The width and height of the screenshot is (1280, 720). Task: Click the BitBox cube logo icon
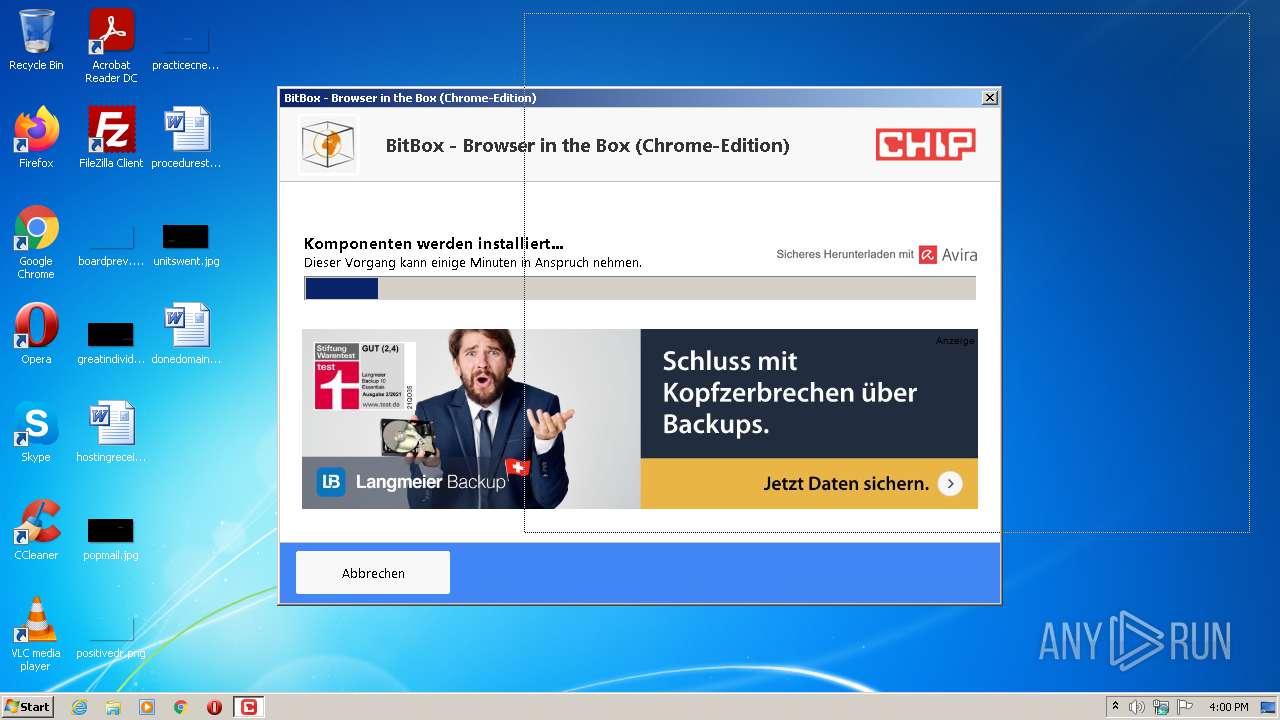[x=328, y=145]
